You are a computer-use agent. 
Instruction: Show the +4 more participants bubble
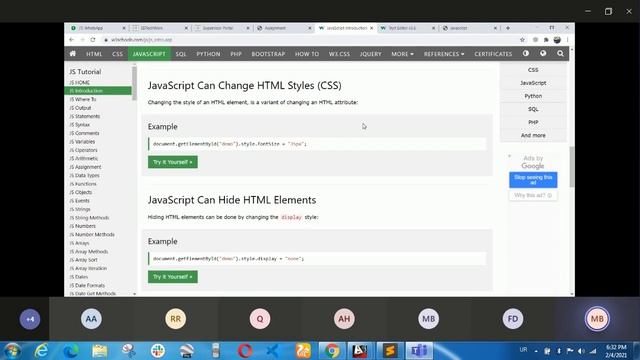coord(30,319)
